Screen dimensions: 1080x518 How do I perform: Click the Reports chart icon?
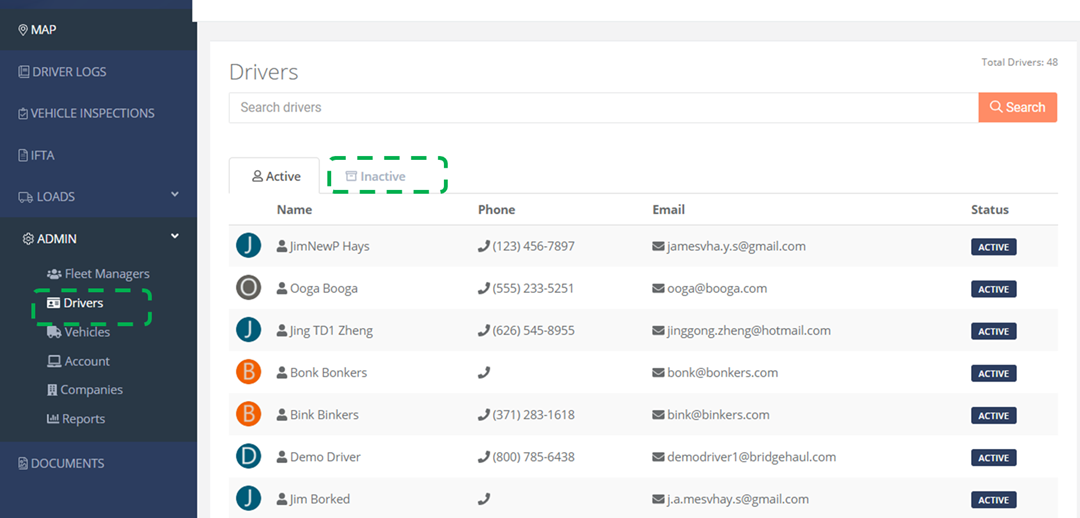[x=52, y=419]
